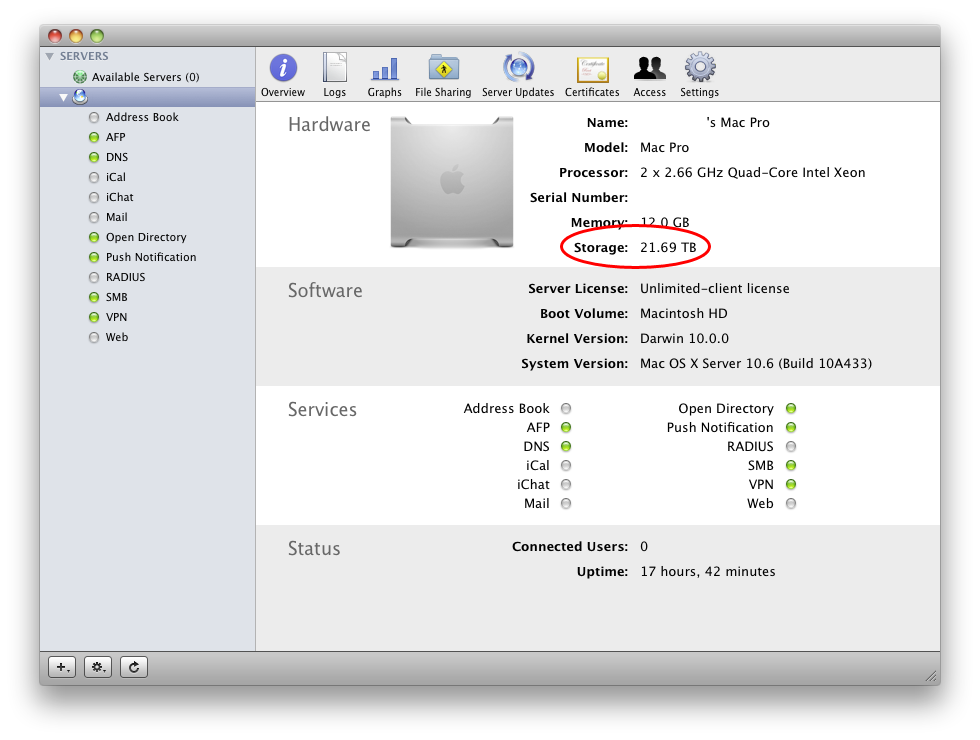Click the uptime value 17 hours, 42 minutes

(x=708, y=572)
